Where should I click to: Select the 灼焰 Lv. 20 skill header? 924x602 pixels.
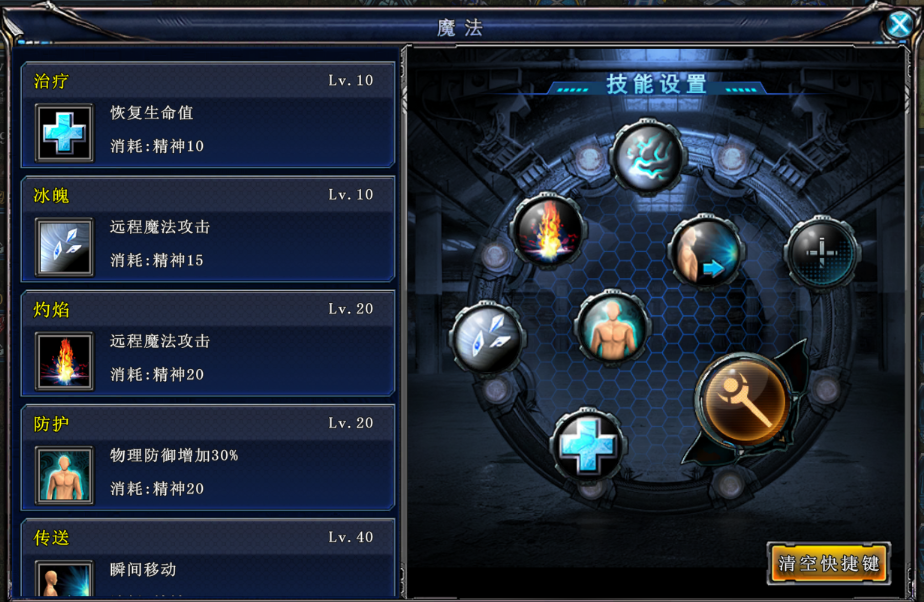207,309
